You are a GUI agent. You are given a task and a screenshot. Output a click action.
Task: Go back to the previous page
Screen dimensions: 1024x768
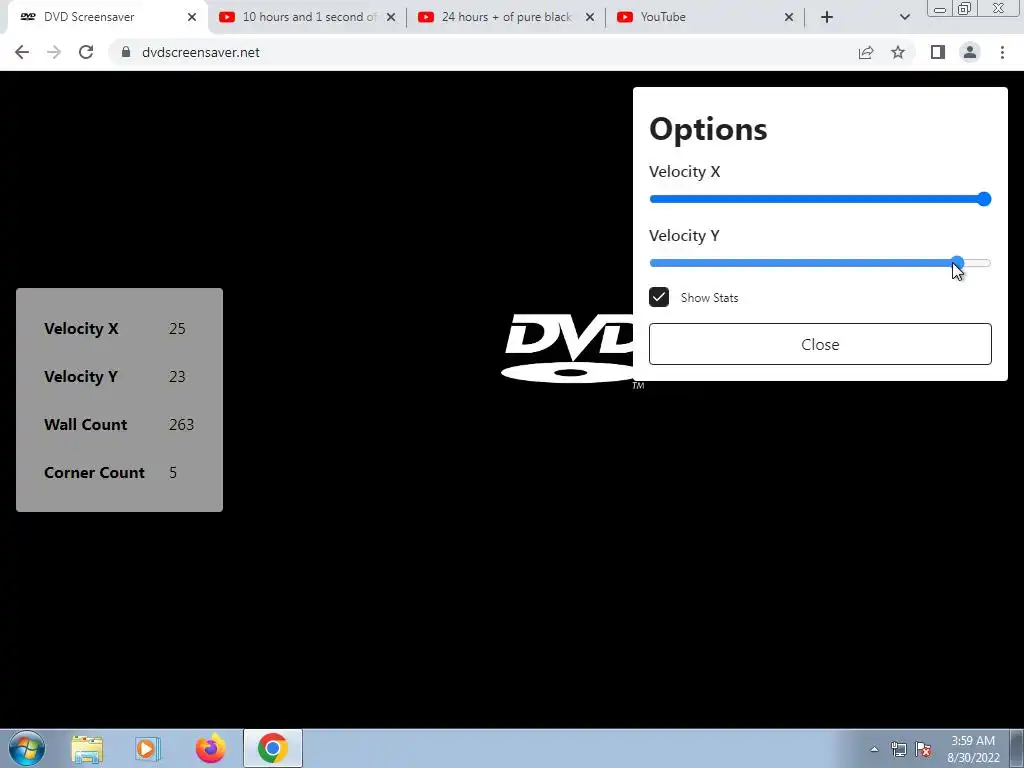[x=22, y=52]
